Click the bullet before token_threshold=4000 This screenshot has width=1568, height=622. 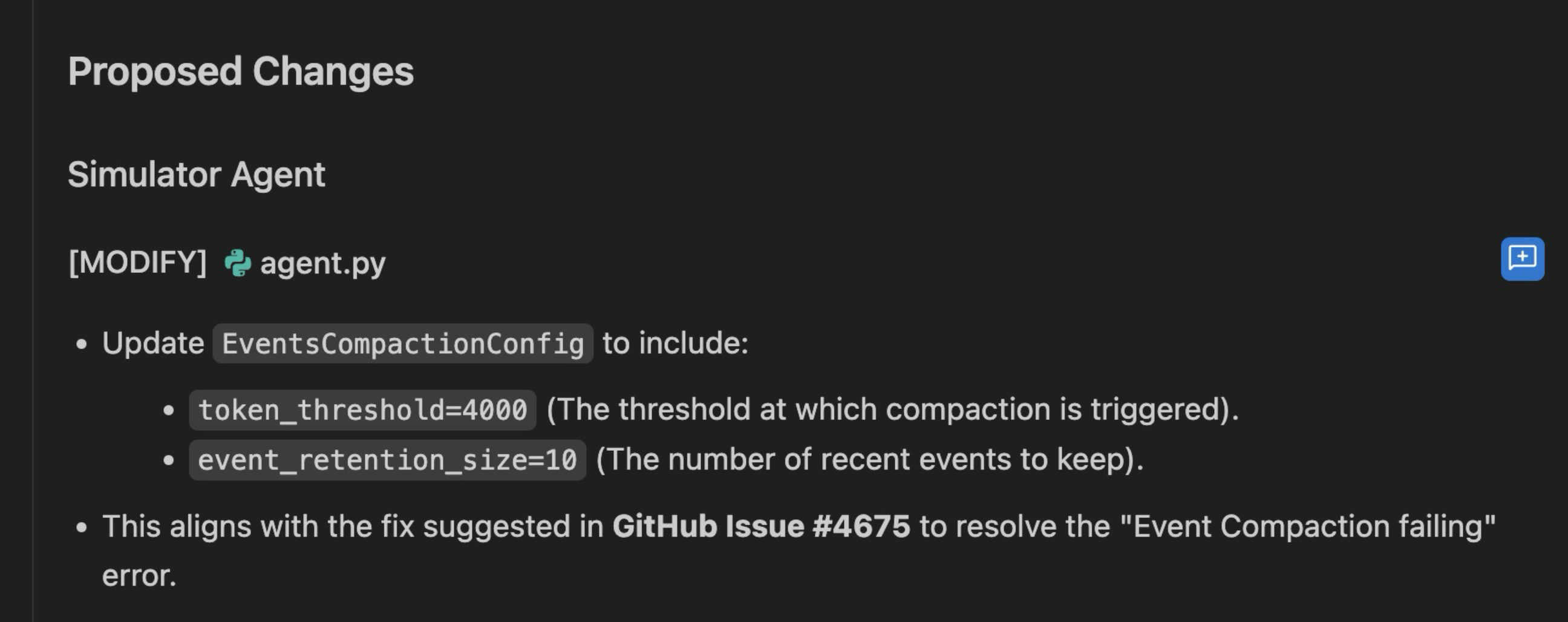(169, 410)
